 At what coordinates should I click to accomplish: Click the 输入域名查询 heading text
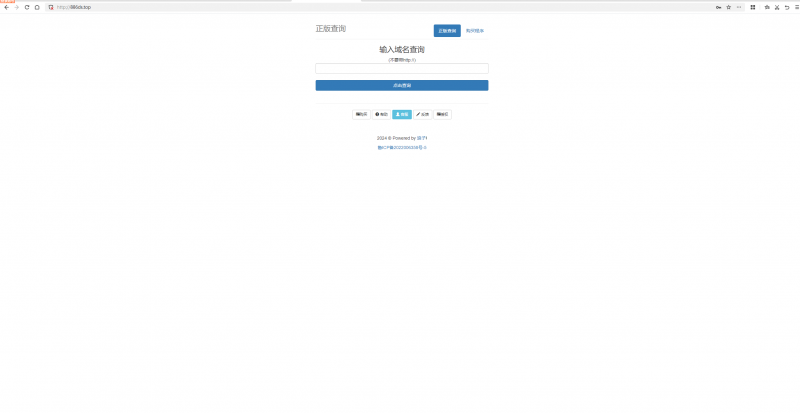(x=402, y=50)
